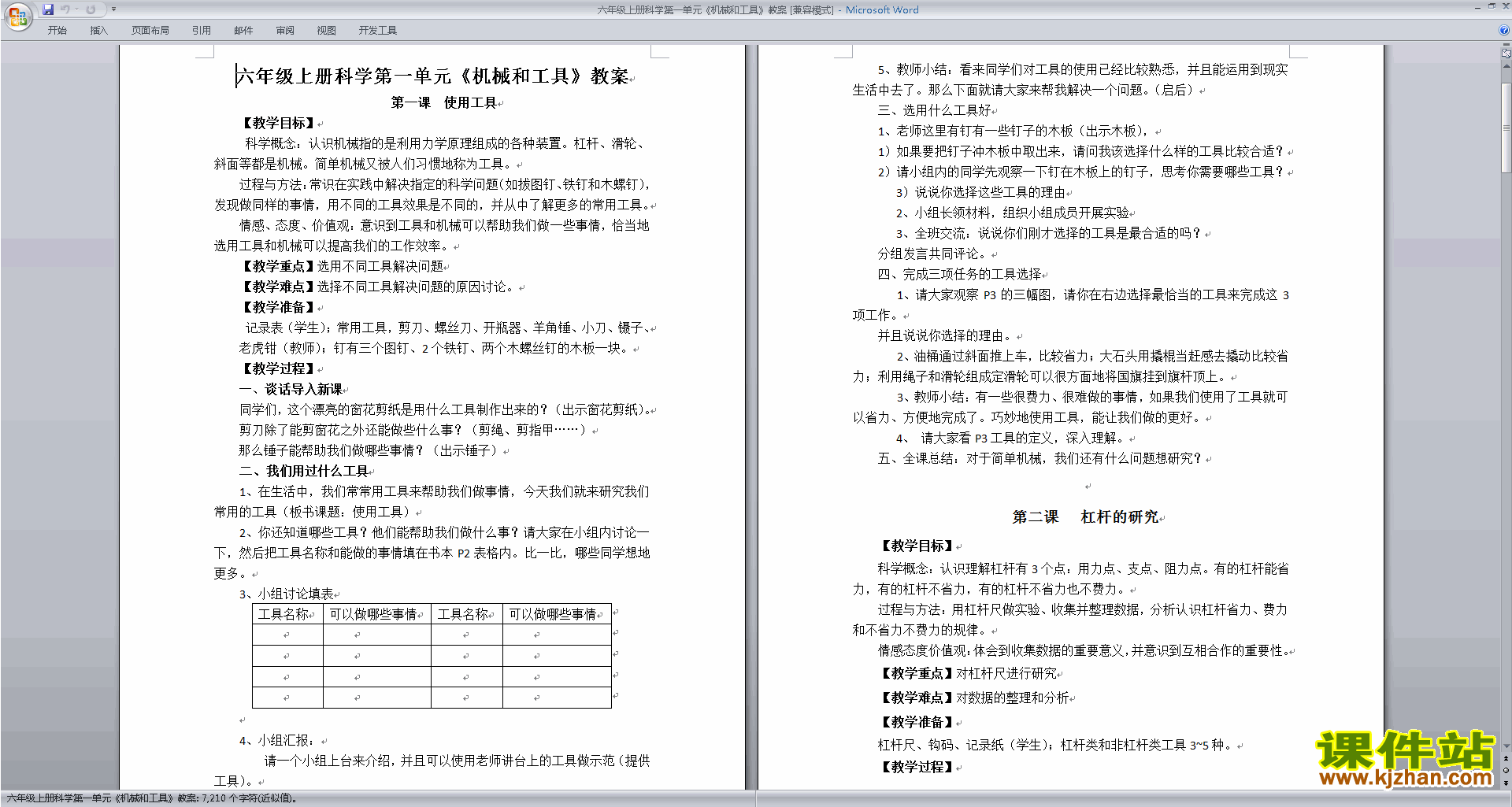Viewport: 1512px width, 807px height.
Task: Open the 开始 ribbon tab
Action: click(57, 31)
